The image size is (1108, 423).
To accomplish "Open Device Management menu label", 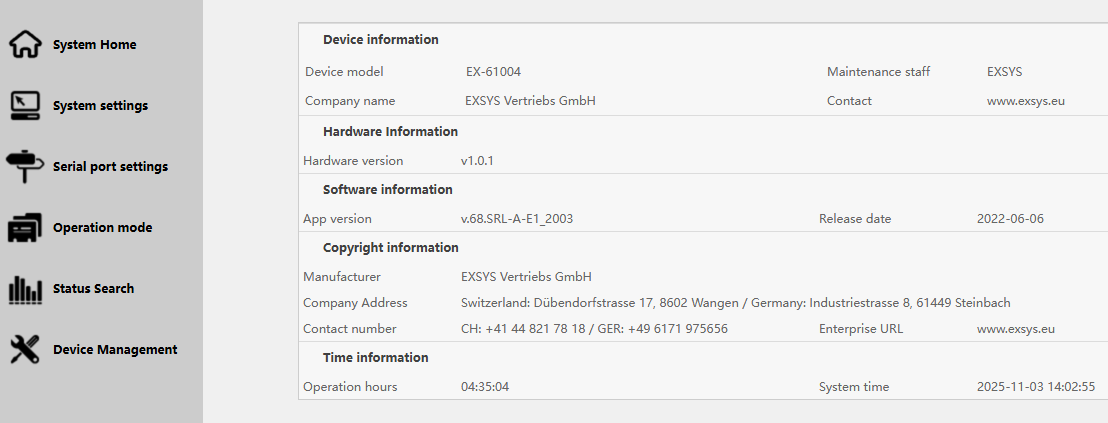I will point(115,350).
